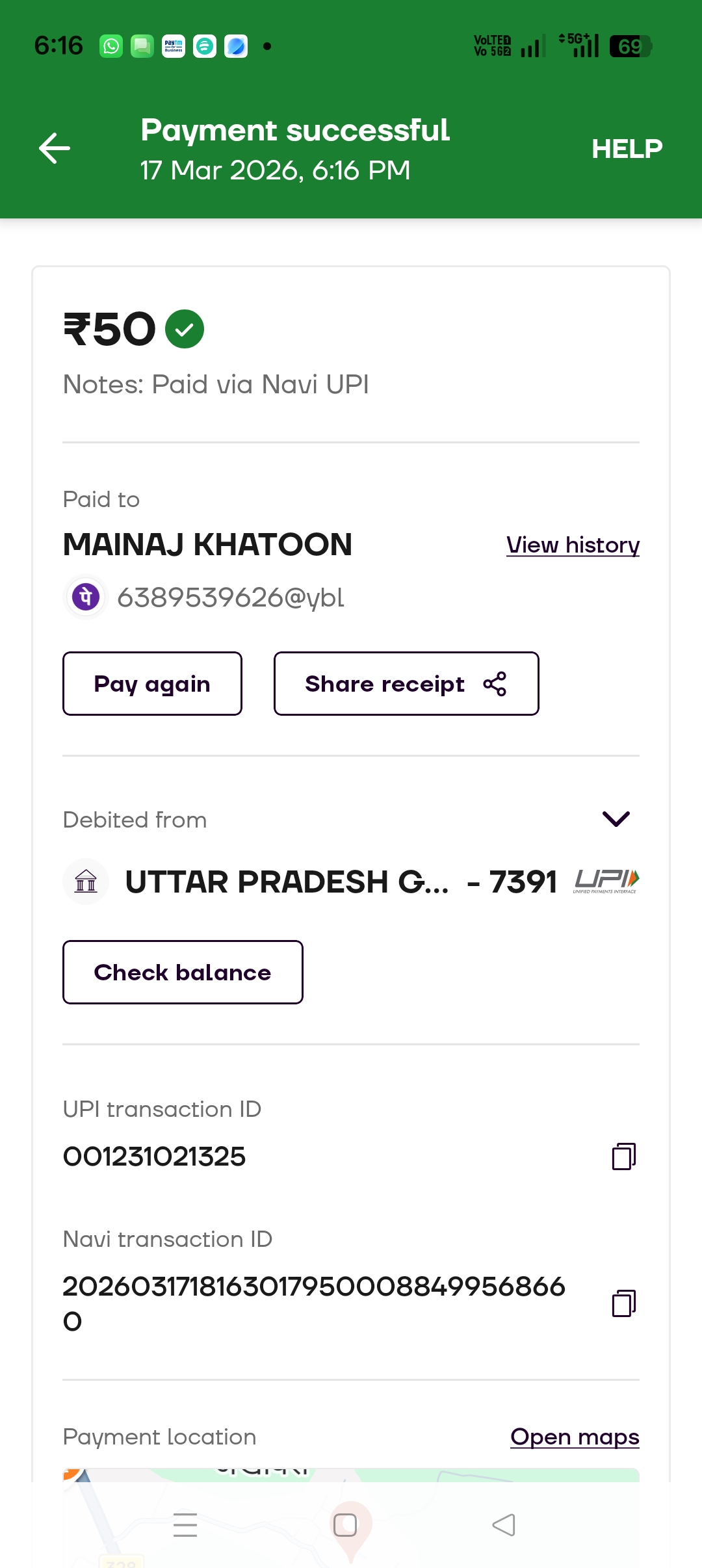Tap the Share receipt button
702x1568 pixels.
(406, 684)
